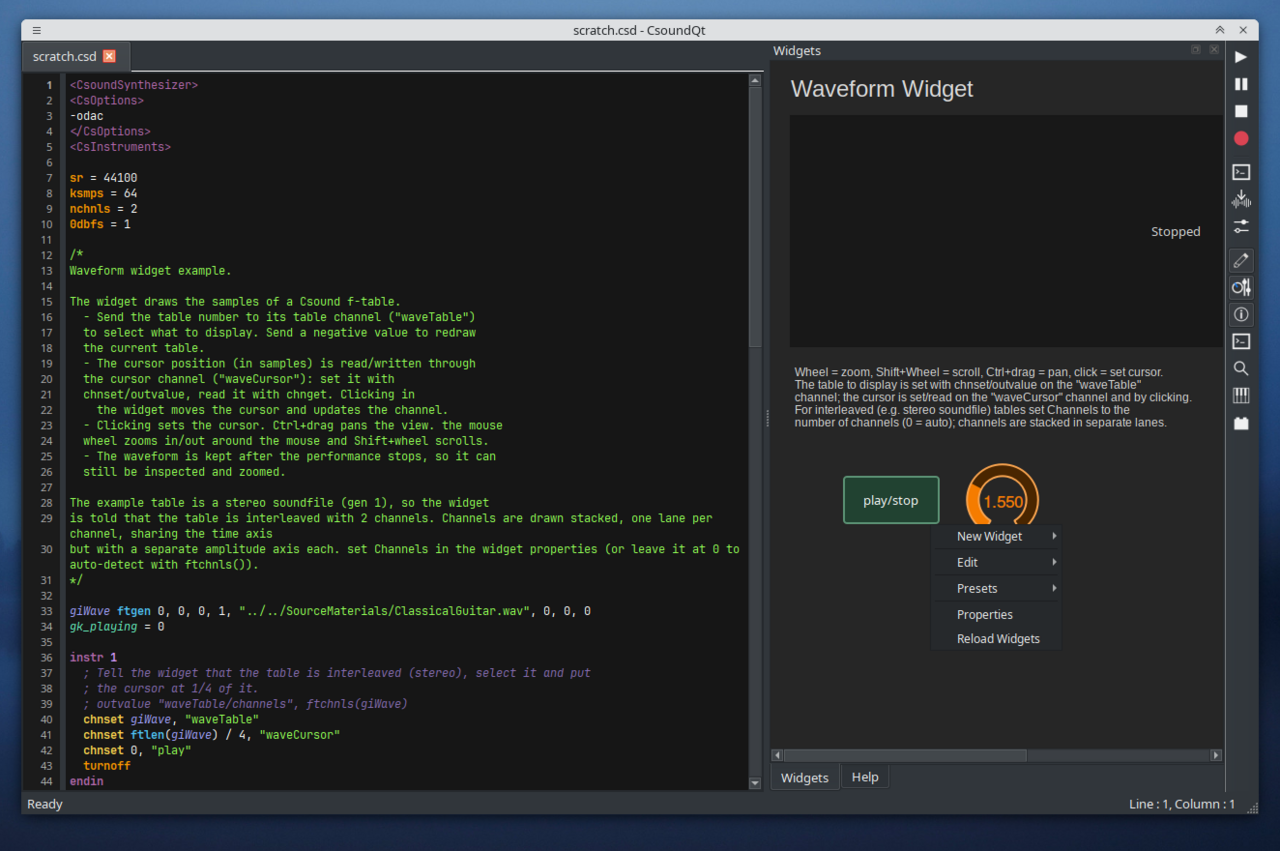This screenshot has height=851, width=1280.
Task: Show the help info icon
Action: (1241, 314)
